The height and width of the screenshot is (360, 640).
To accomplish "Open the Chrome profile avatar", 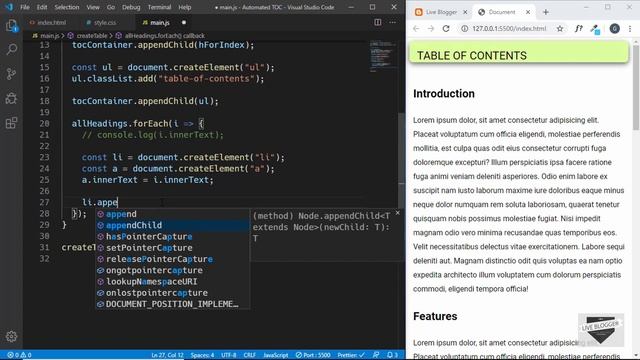I will pos(614,29).
